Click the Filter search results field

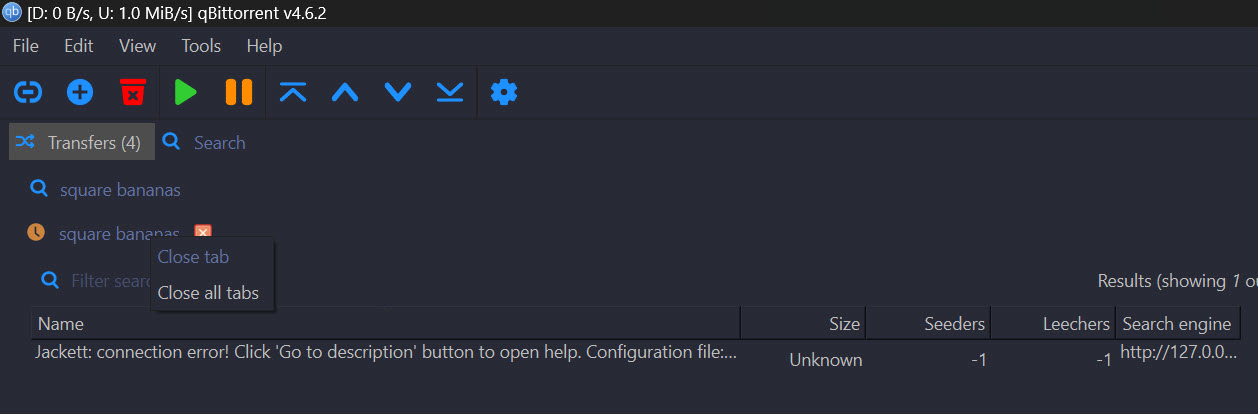110,281
